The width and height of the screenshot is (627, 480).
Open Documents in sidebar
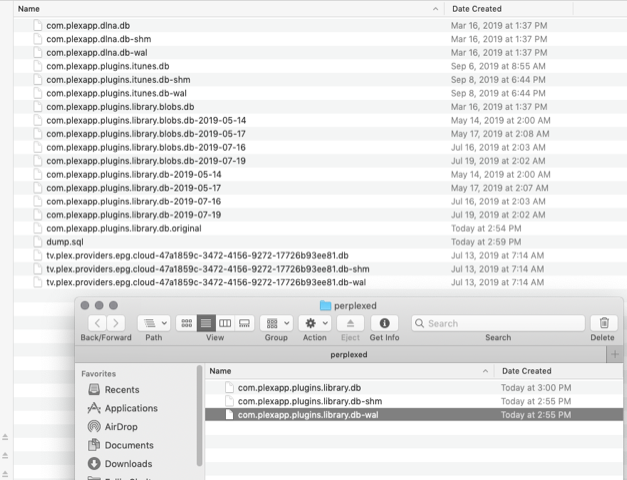click(121, 445)
